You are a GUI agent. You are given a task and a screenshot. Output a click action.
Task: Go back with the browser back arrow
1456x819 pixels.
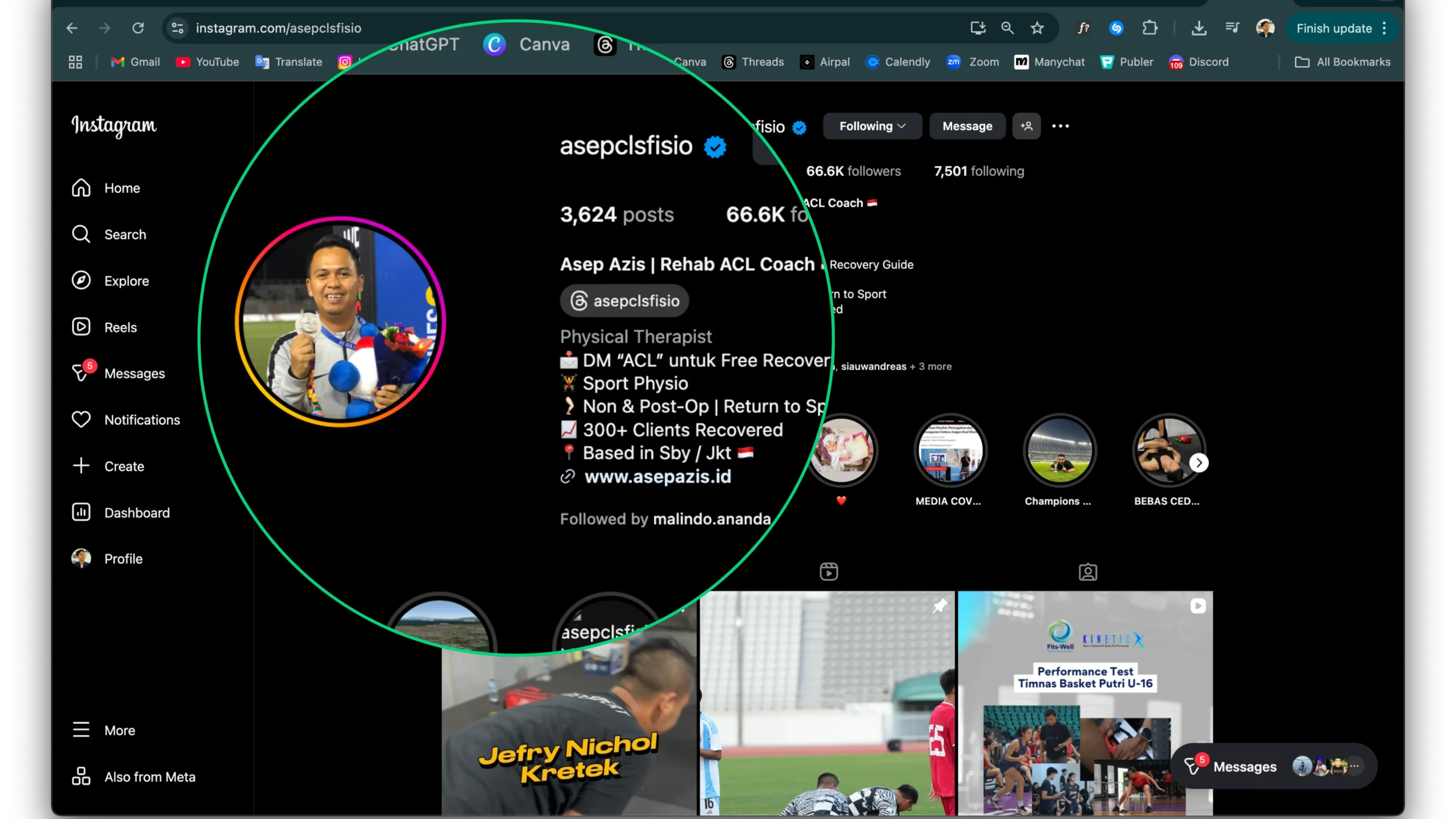click(72, 28)
